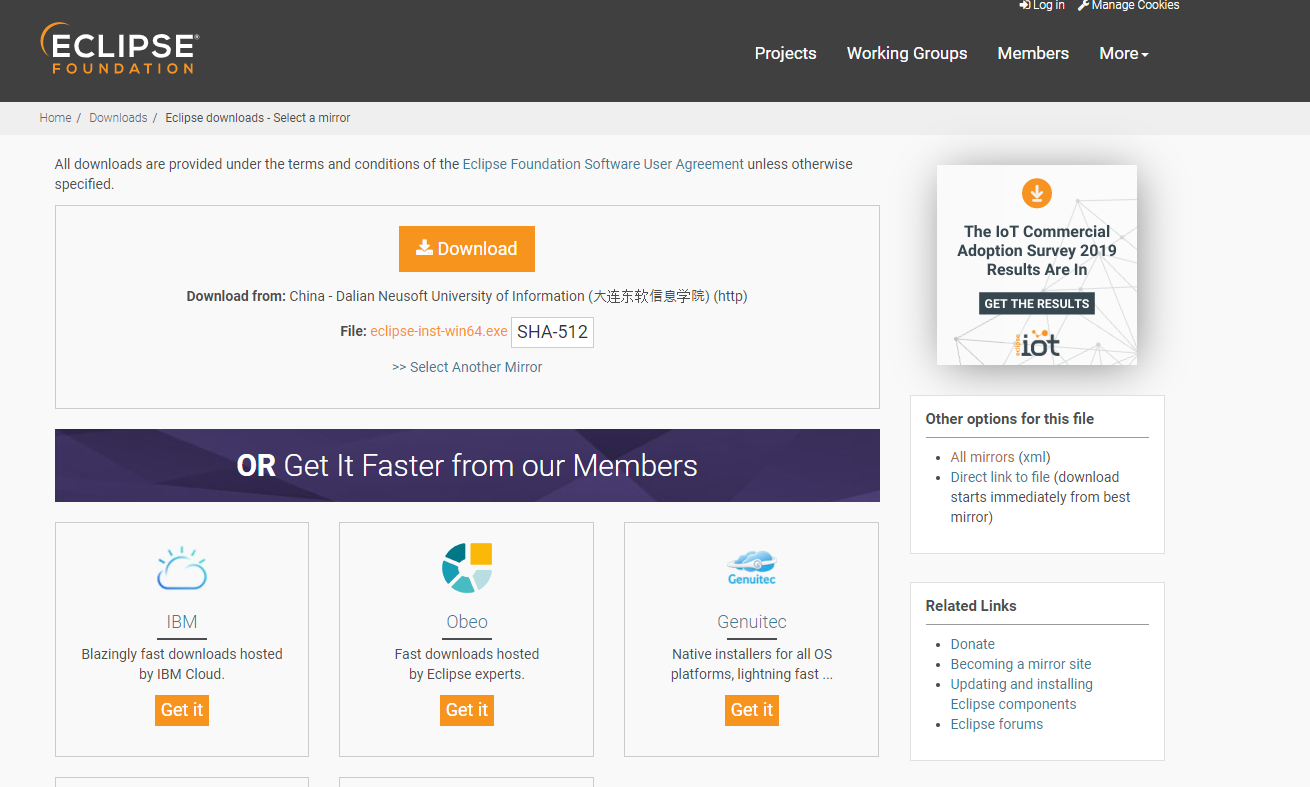Click 'Other options for this file' heading

click(1010, 419)
